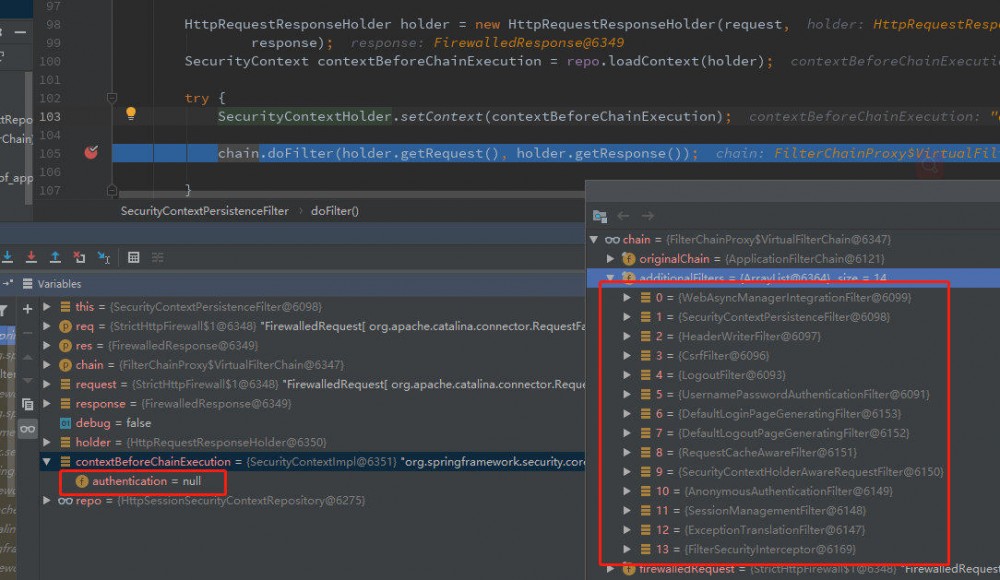Expand the FilterSecurityInterceptor entry at index 13
The width and height of the screenshot is (1000, 580).
(x=627, y=549)
